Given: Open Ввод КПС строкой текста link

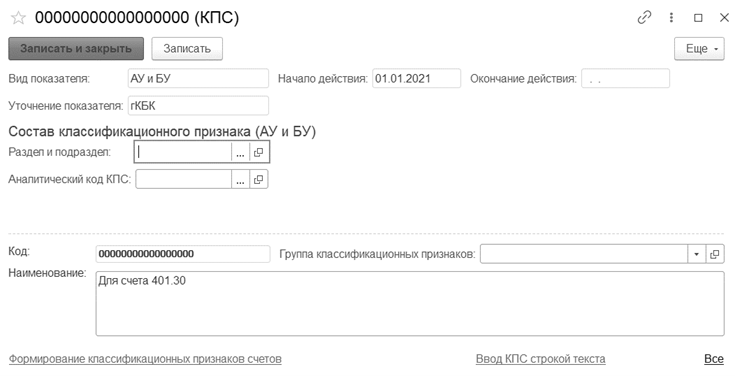Looking at the screenshot, I should click(540, 359).
